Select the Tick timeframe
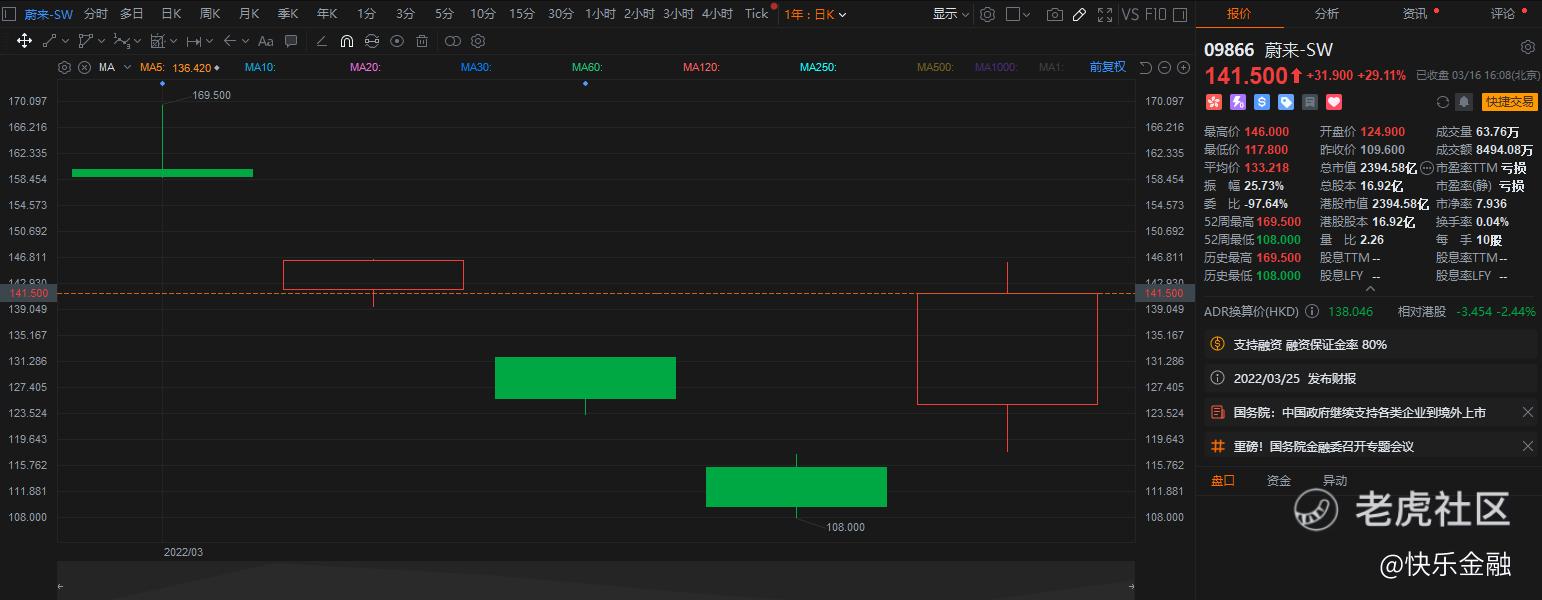The width and height of the screenshot is (1542, 600). click(757, 14)
